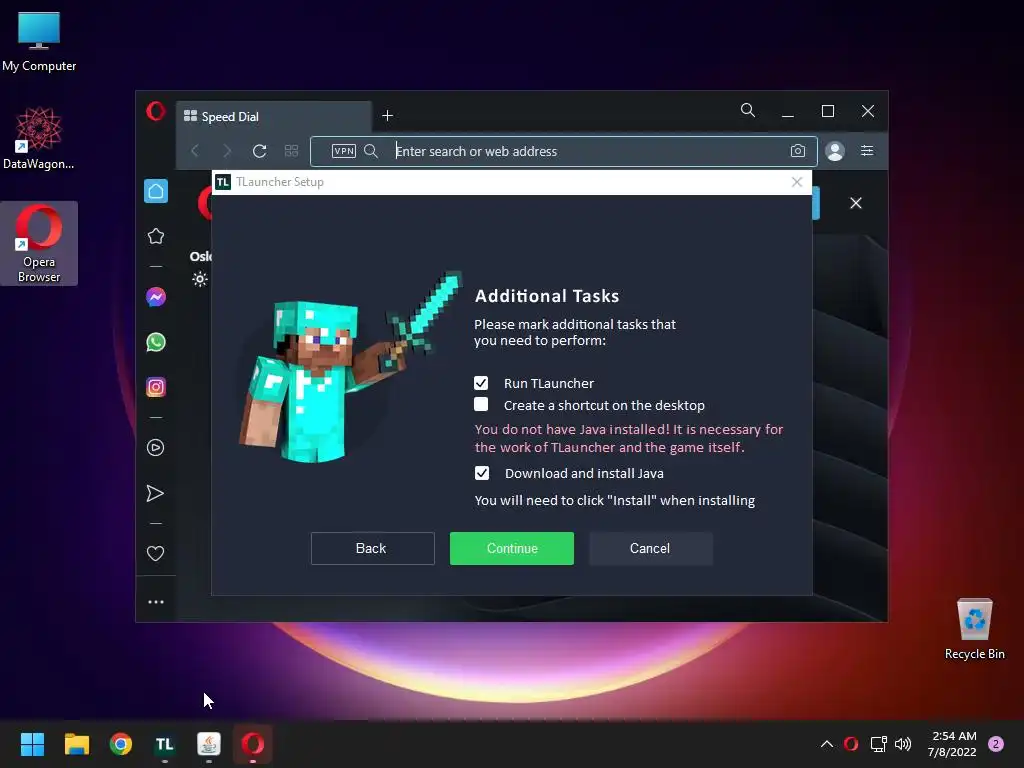Open the Recycle Bin

(x=974, y=629)
